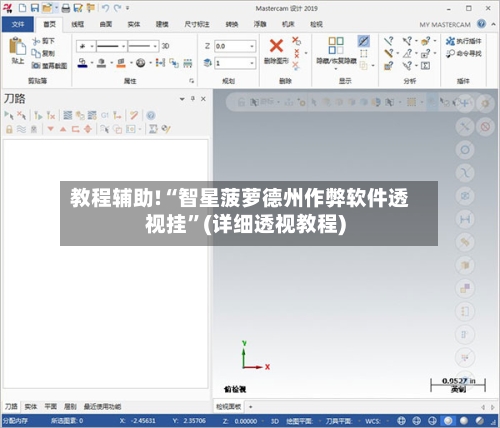
Task: Open the Toolpaths panel options dropdown arrow
Action: (x=182, y=99)
